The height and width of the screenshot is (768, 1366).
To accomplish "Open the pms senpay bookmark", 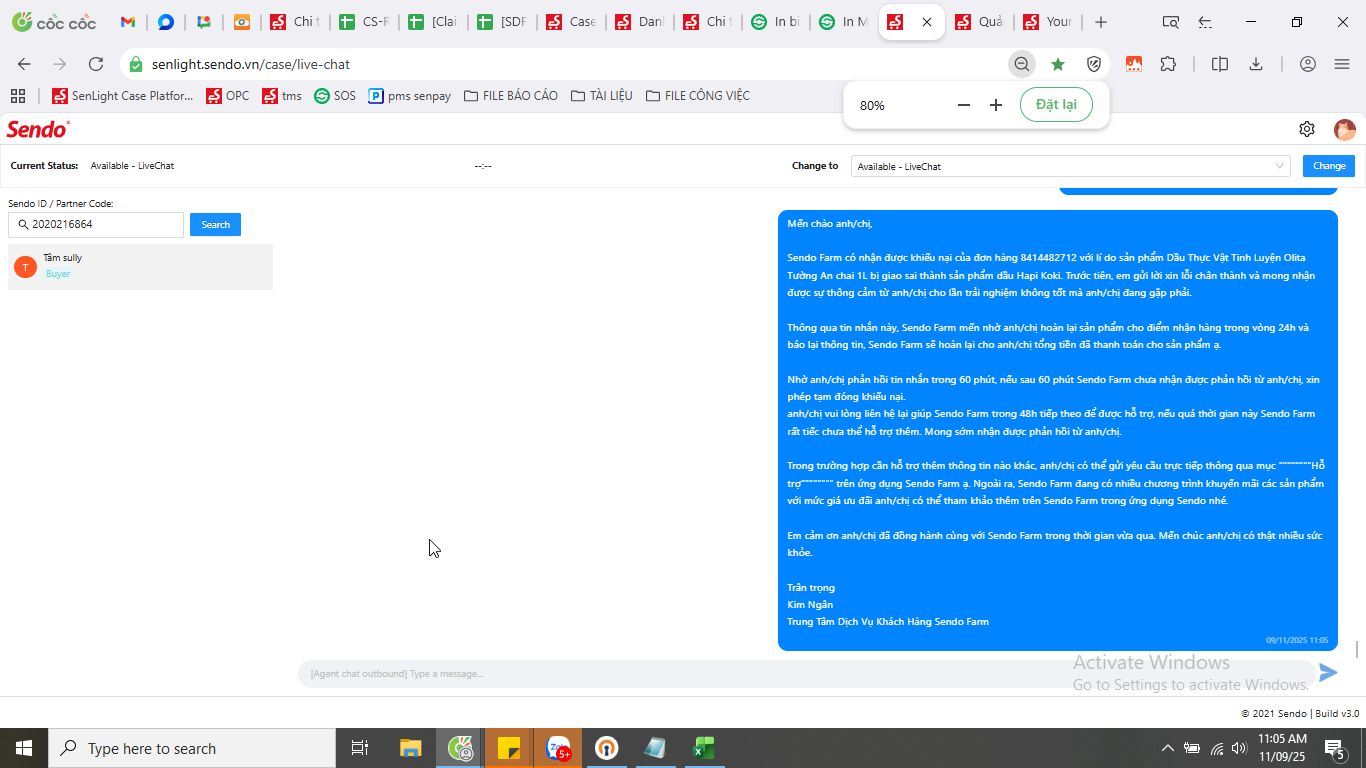I will coord(410,96).
